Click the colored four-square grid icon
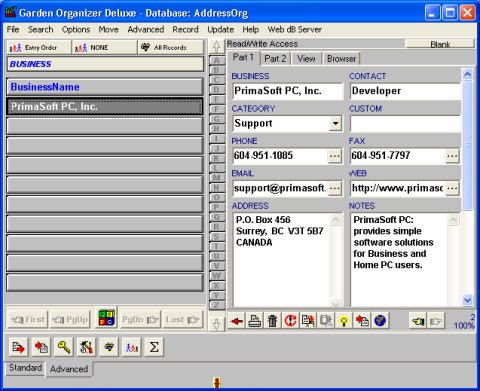Screen dimensions: 480x391 pyautogui.click(x=106, y=318)
